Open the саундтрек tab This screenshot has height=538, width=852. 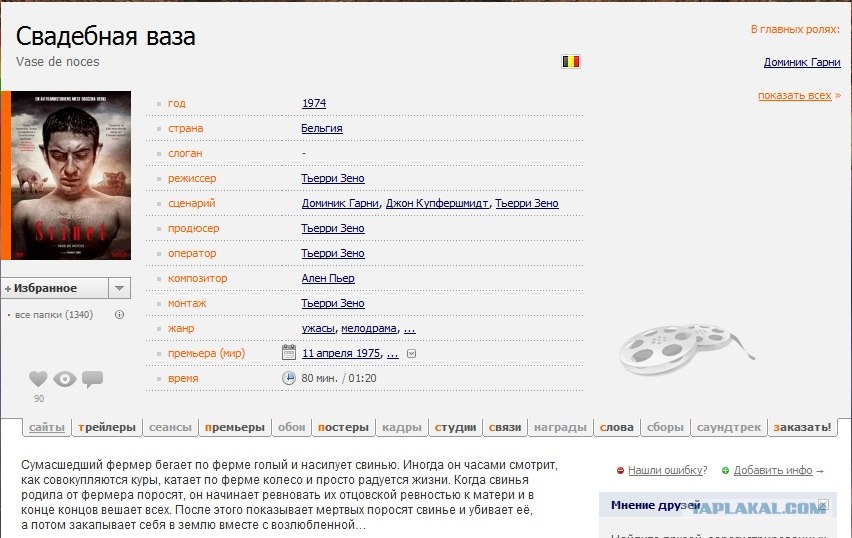click(729, 427)
